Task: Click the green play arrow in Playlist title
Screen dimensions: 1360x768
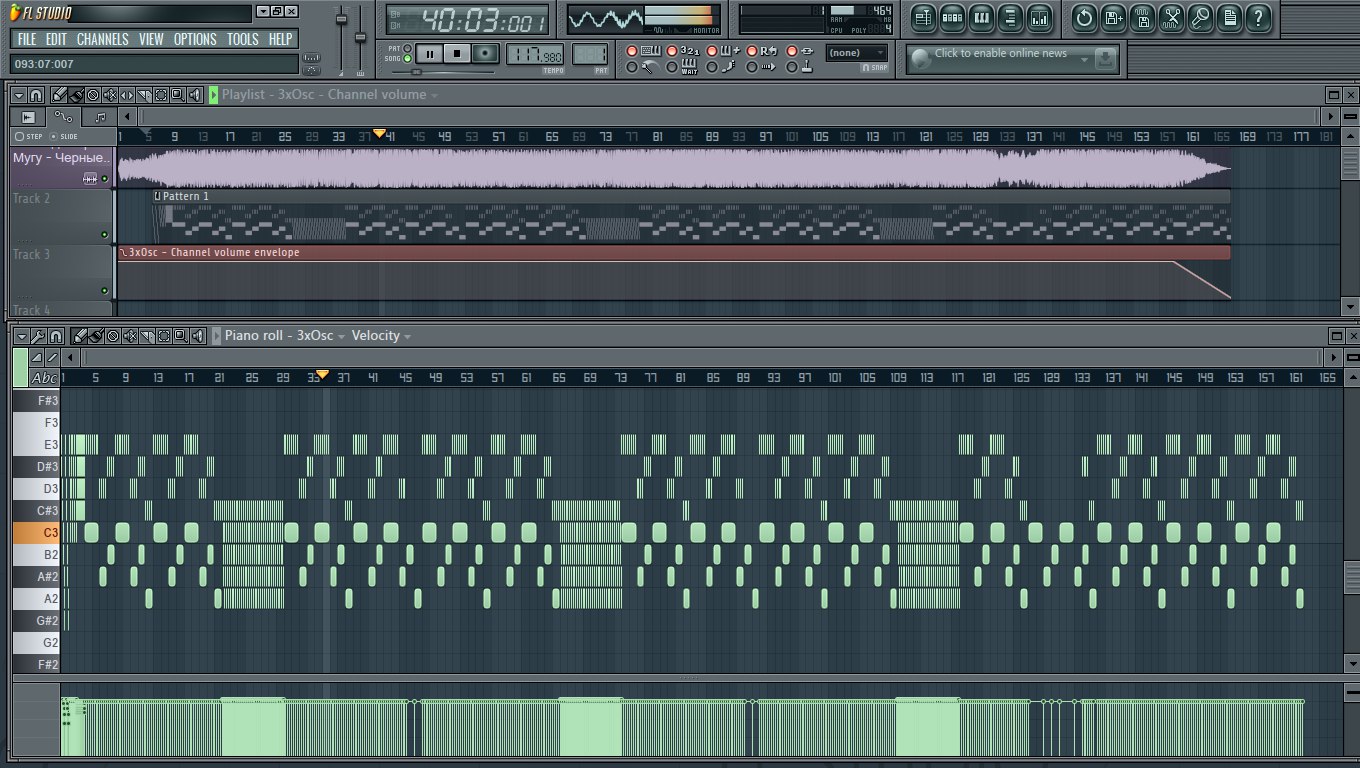Action: [x=214, y=95]
